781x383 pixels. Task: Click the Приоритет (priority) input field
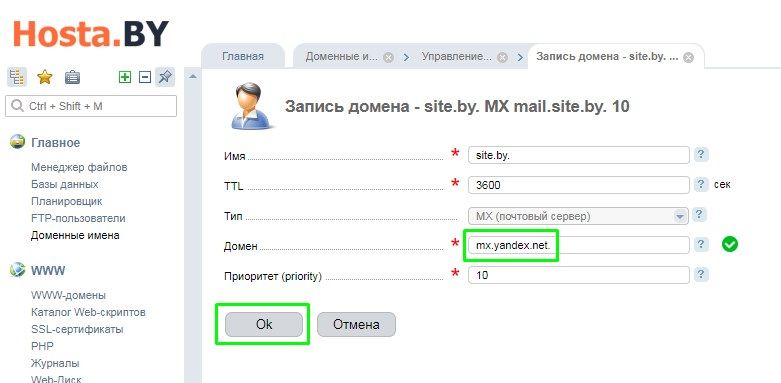click(579, 275)
